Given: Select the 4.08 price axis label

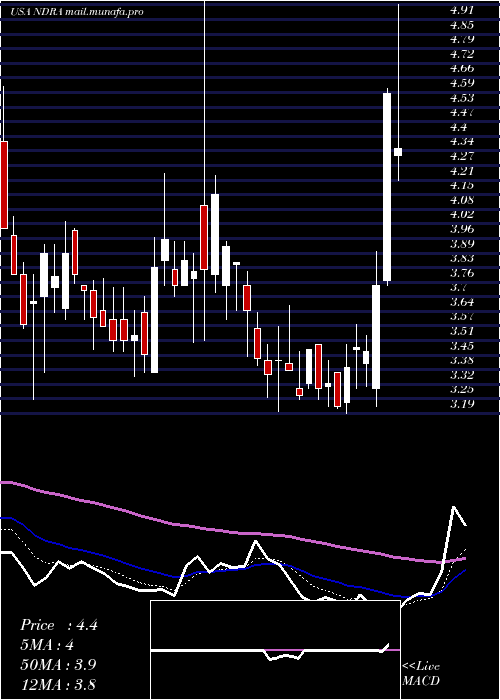Looking at the screenshot, I should (461, 200).
